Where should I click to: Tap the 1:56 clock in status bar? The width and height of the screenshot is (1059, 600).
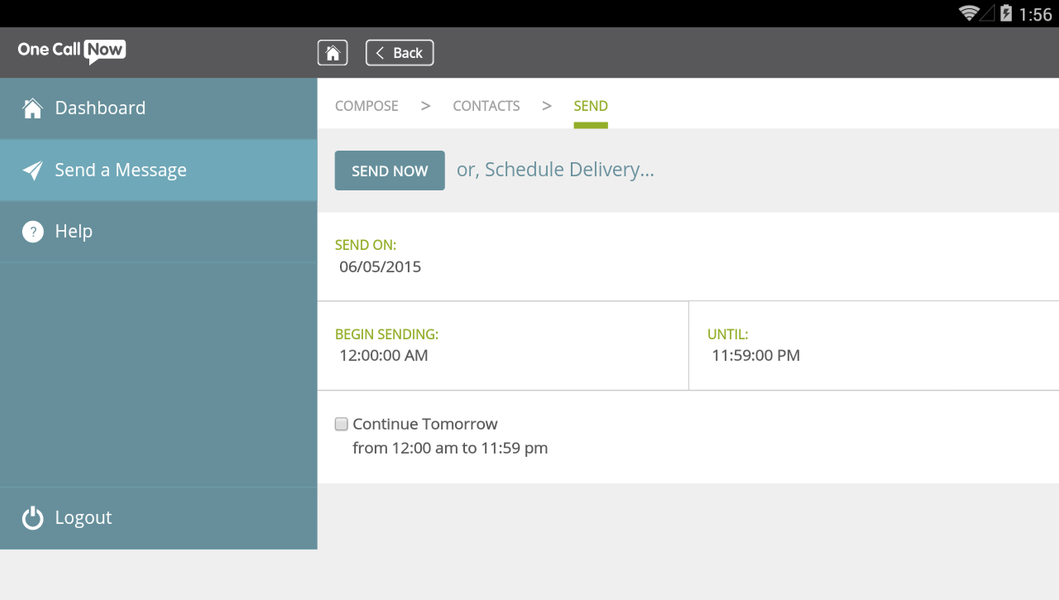coord(1035,14)
